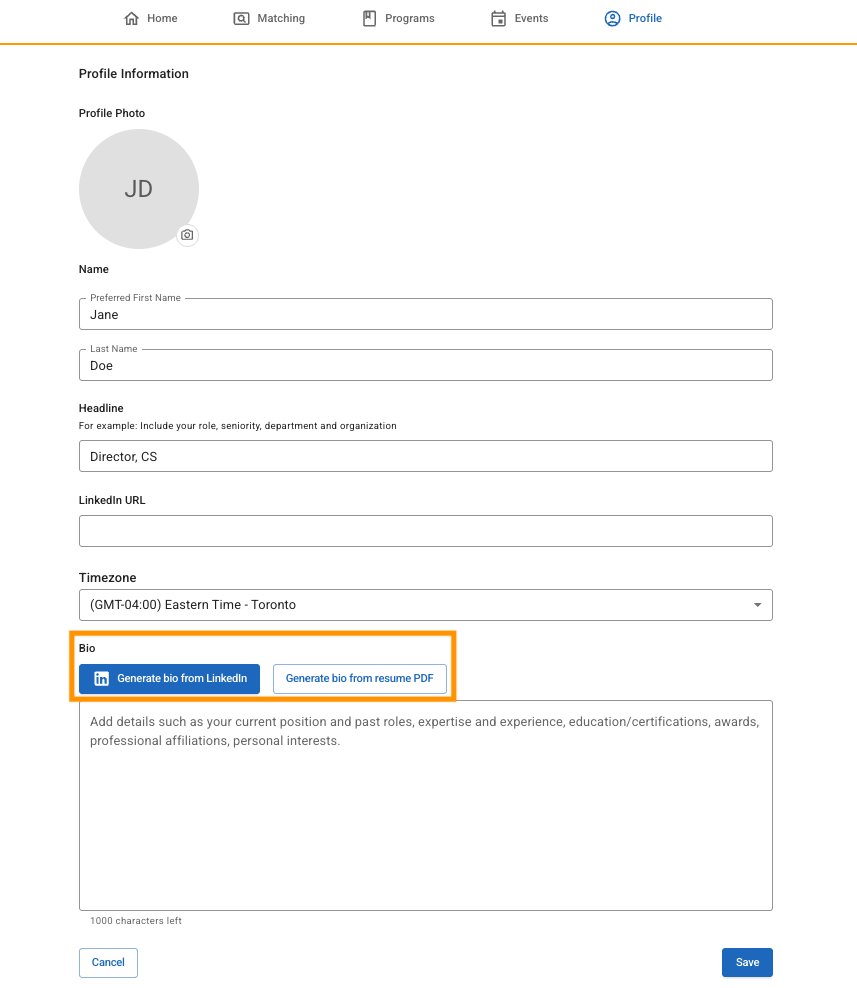
Task: Select the empty LinkedIn URL field
Action: (x=425, y=531)
